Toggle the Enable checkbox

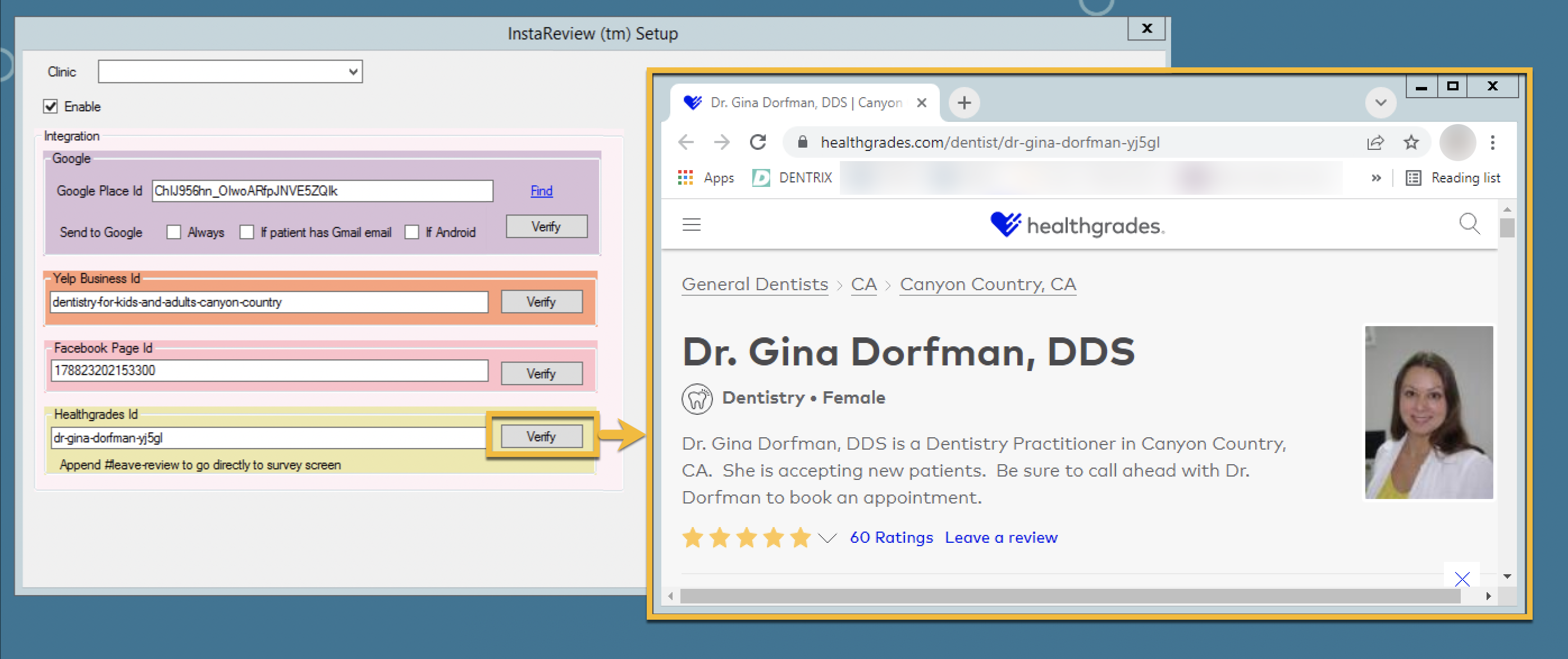(x=51, y=107)
